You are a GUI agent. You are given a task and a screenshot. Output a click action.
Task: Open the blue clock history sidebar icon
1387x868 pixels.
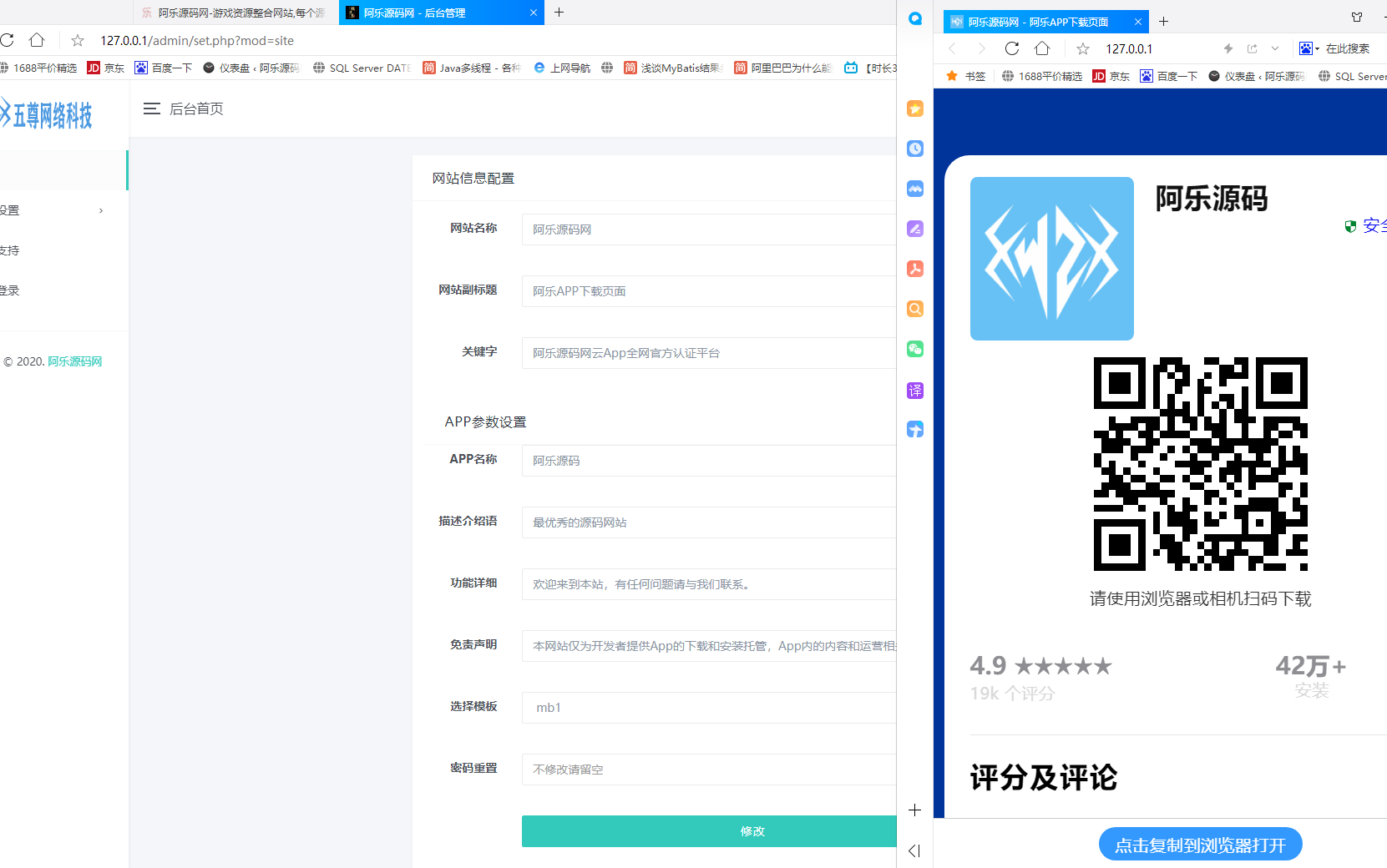[x=915, y=149]
